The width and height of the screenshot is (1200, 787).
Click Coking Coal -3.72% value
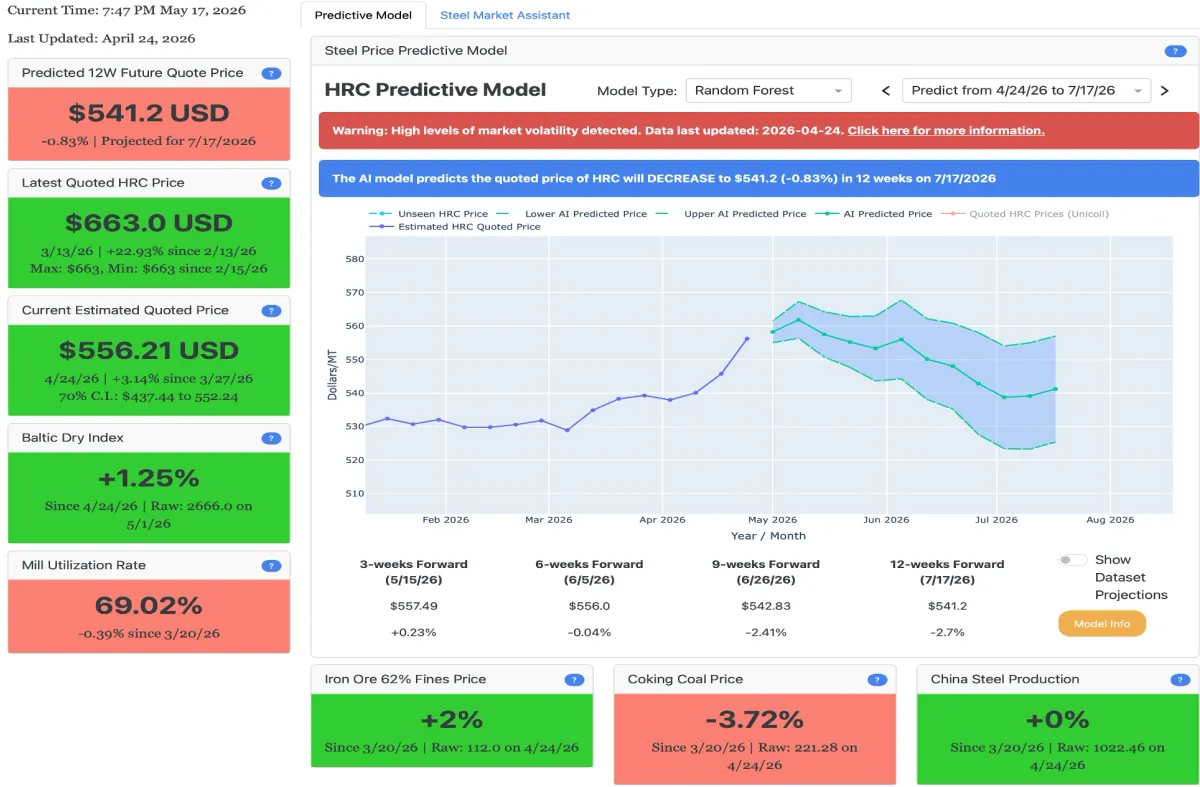pyautogui.click(x=755, y=720)
